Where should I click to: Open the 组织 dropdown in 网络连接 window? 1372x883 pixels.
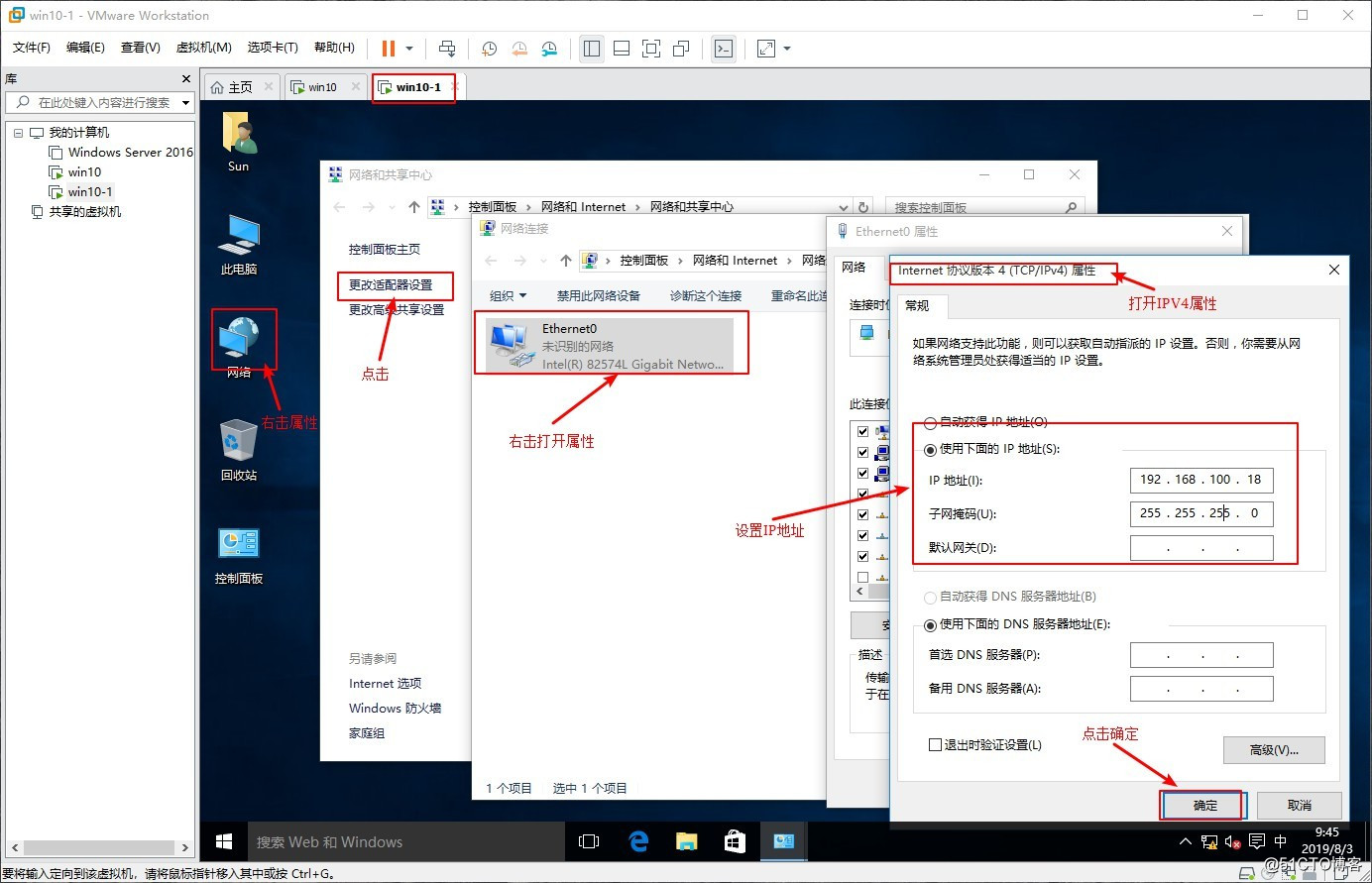[508, 296]
